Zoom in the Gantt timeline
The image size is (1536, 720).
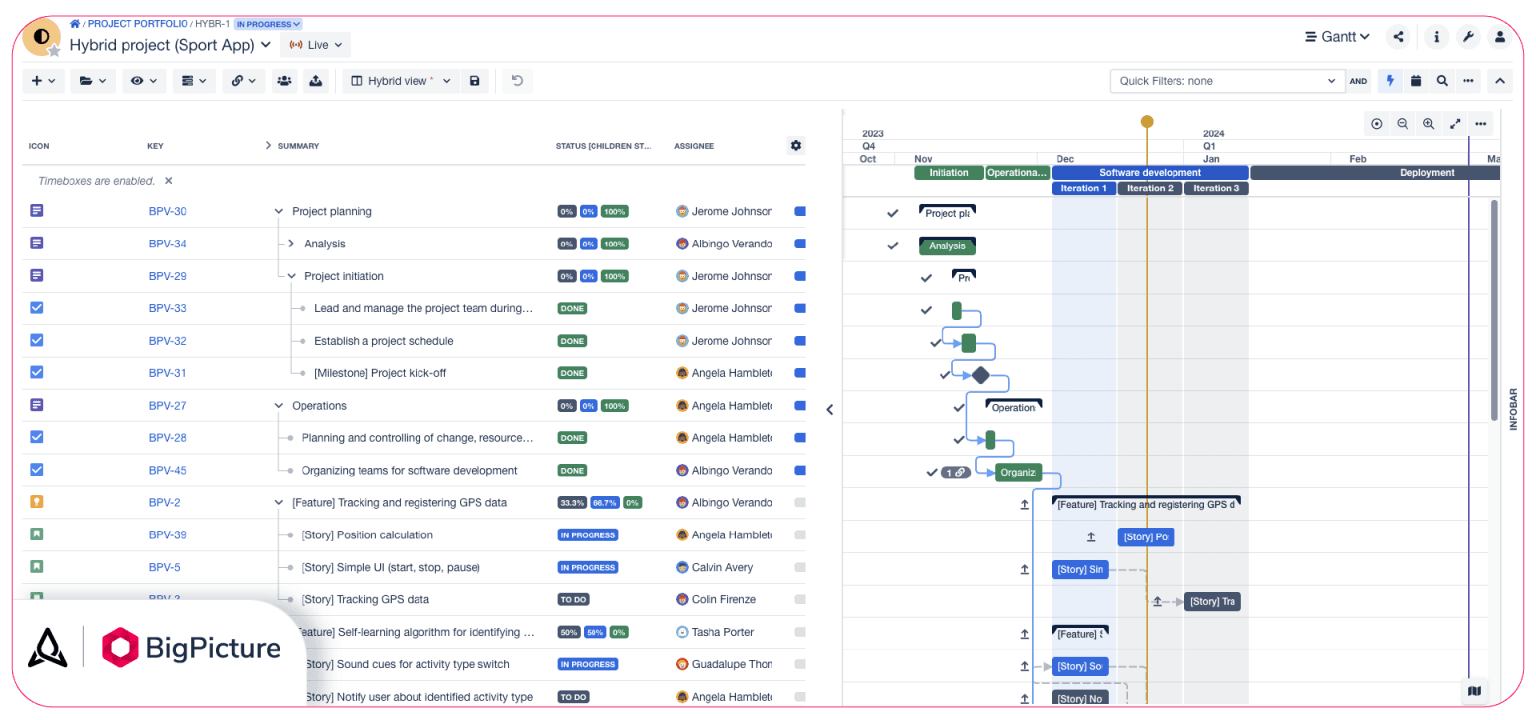coord(1429,124)
